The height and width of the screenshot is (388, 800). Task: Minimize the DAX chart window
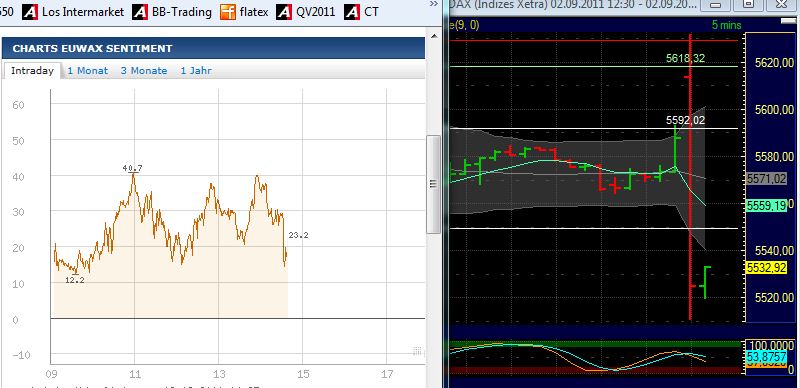pos(716,5)
